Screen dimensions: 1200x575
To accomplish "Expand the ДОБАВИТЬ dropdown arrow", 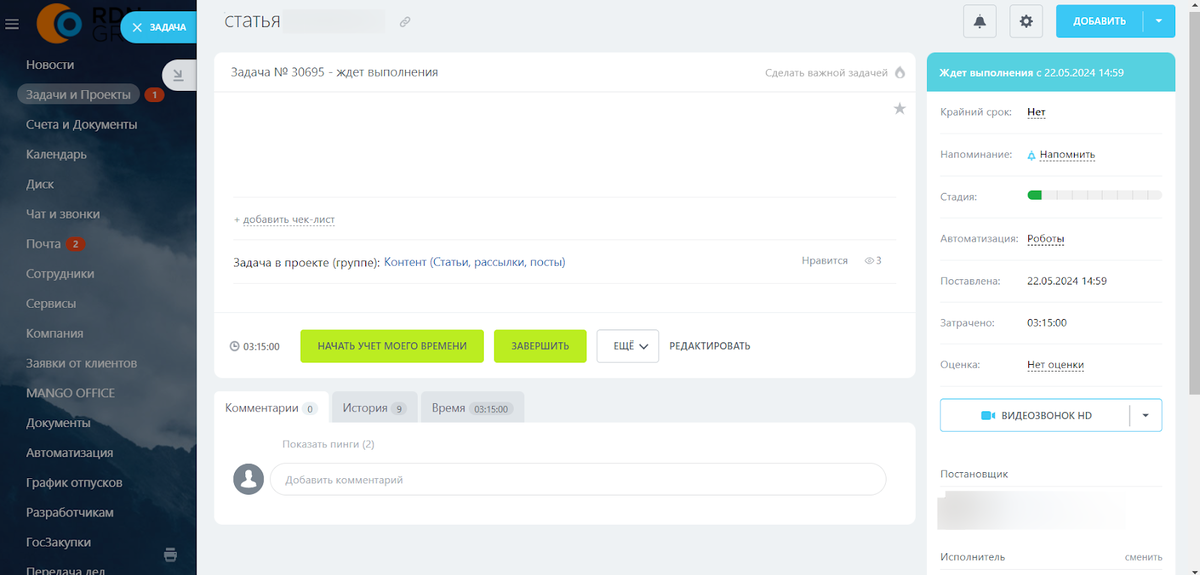I will [1158, 21].
